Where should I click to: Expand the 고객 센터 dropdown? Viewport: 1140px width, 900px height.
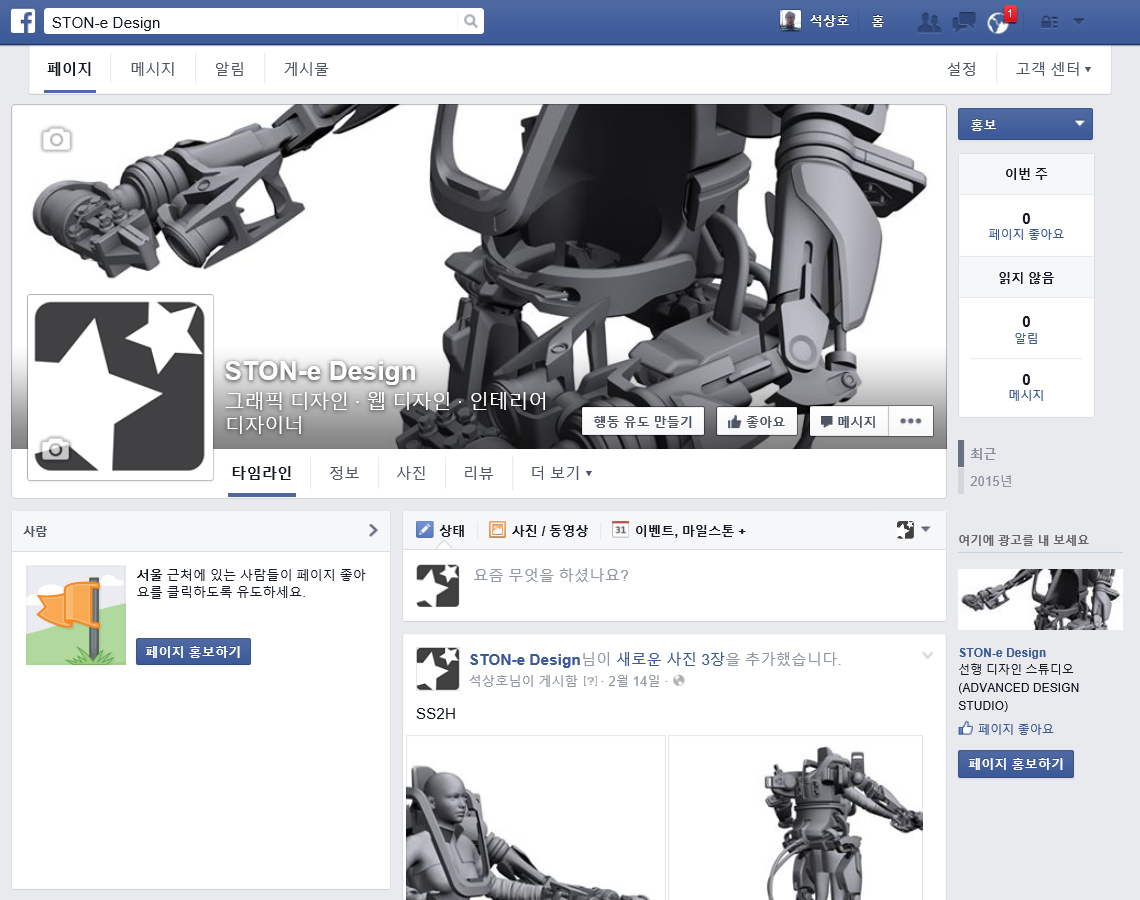(1053, 69)
